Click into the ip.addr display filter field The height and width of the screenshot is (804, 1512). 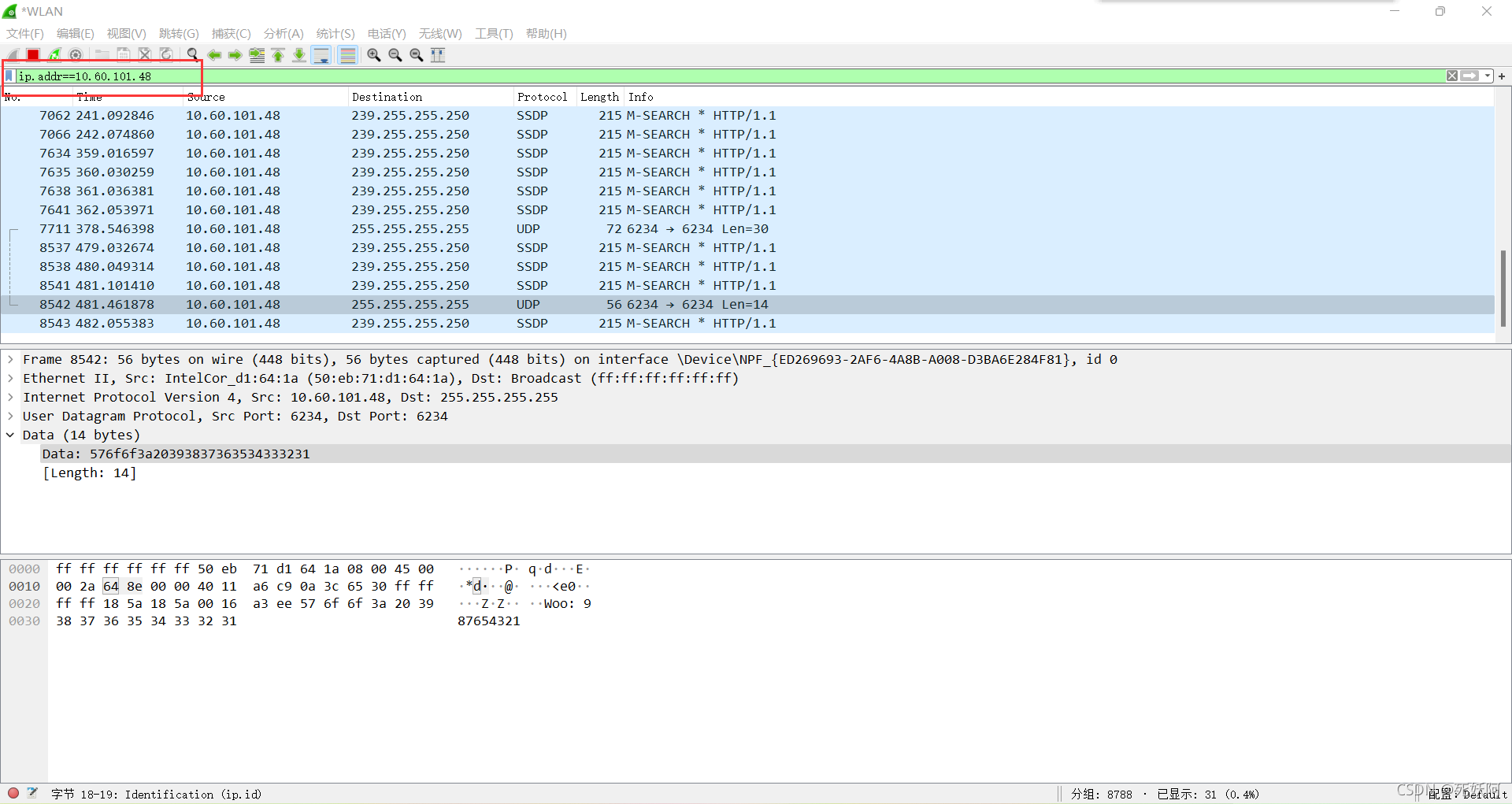[x=730, y=76]
